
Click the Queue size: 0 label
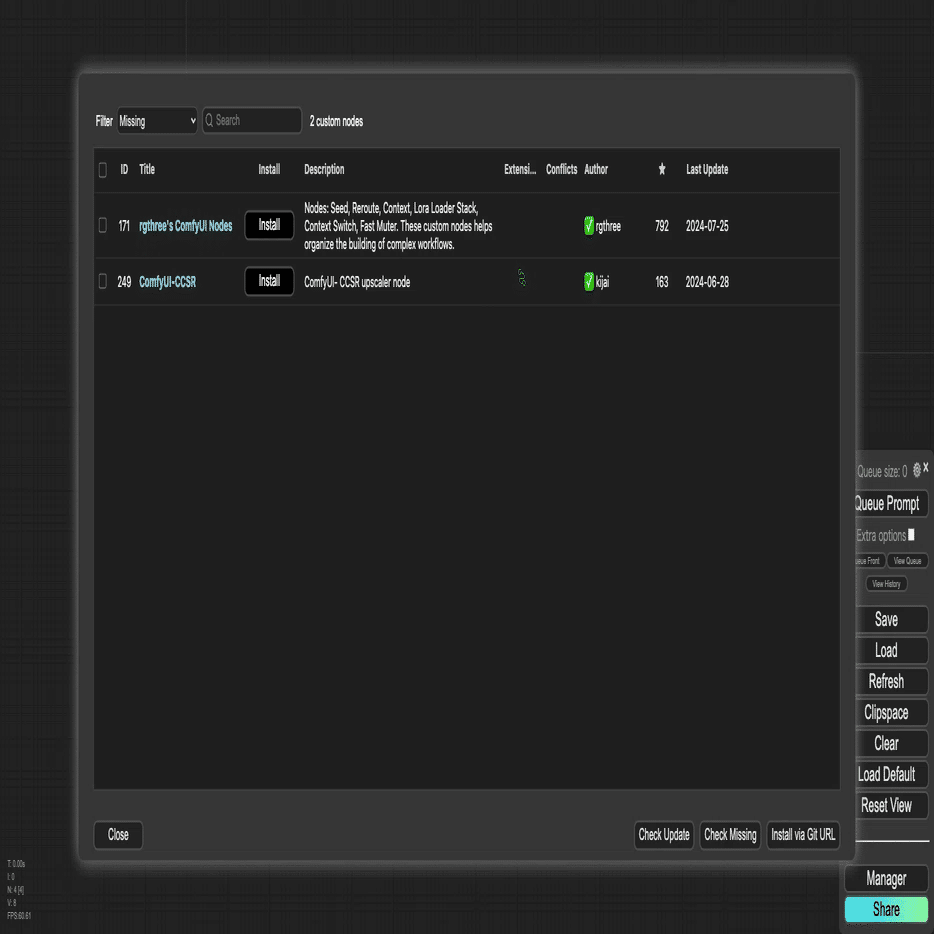tap(882, 471)
